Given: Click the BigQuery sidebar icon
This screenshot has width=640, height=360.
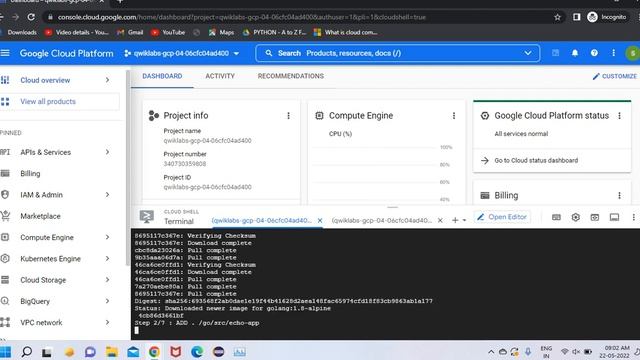Looking at the screenshot, I should click(5, 301).
